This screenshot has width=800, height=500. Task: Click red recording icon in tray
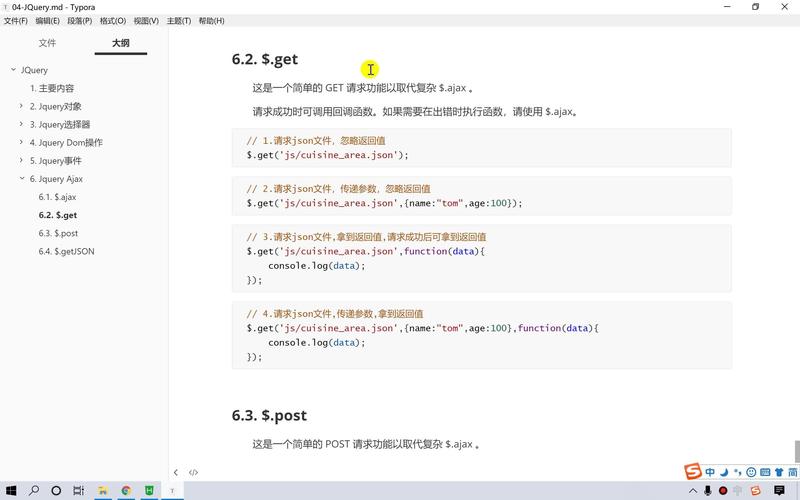click(x=723, y=491)
